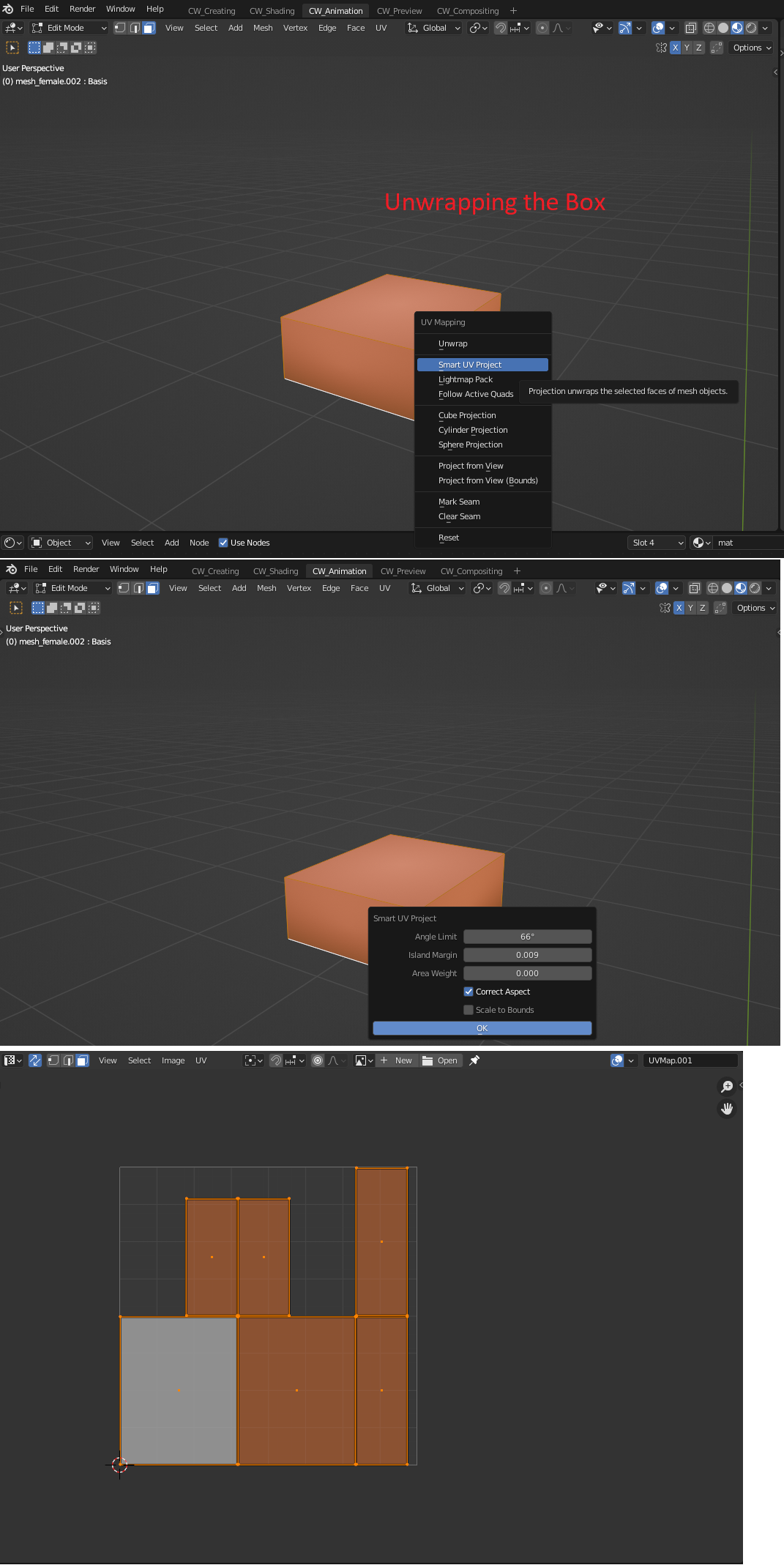Toggle show gizmo icon in top viewport
The height and width of the screenshot is (1565, 784).
pos(624,28)
